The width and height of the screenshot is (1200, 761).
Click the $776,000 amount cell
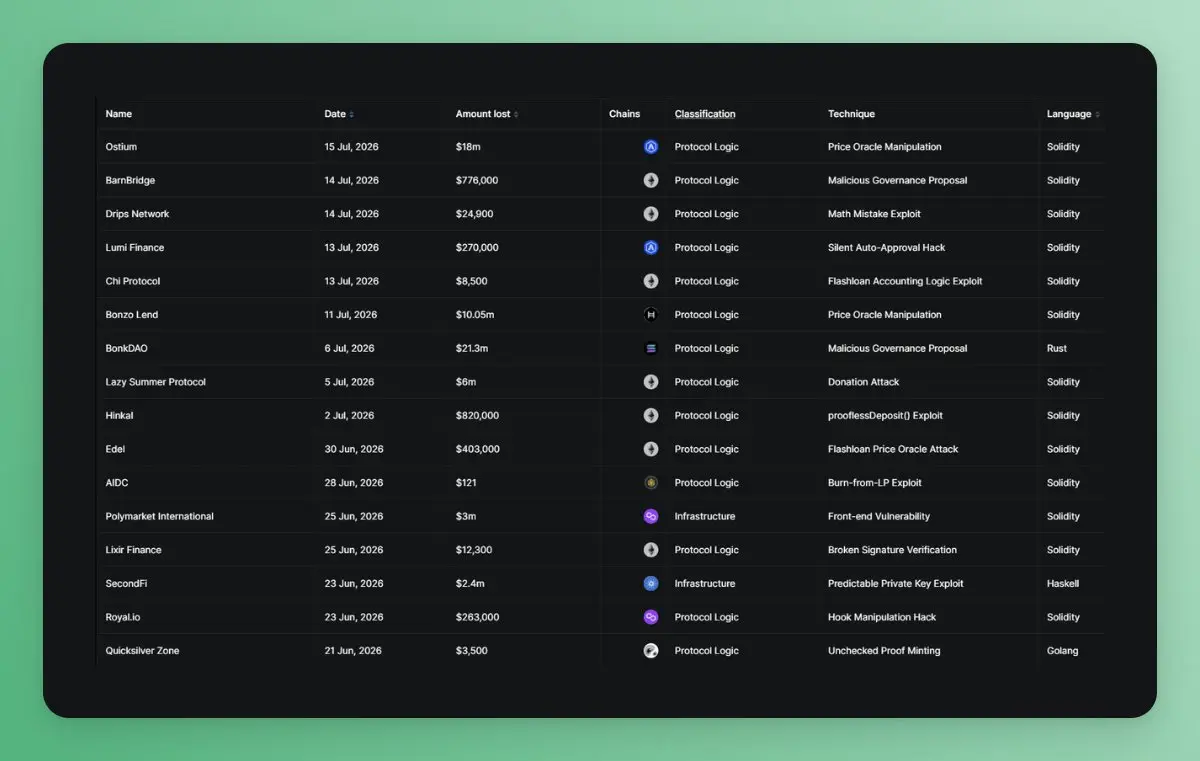[477, 181]
